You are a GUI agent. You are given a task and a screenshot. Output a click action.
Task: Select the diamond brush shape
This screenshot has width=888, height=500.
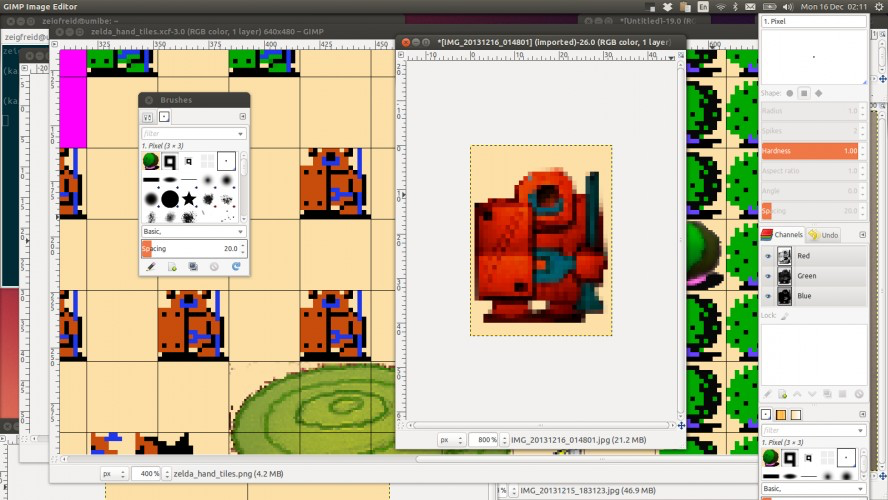(x=818, y=93)
